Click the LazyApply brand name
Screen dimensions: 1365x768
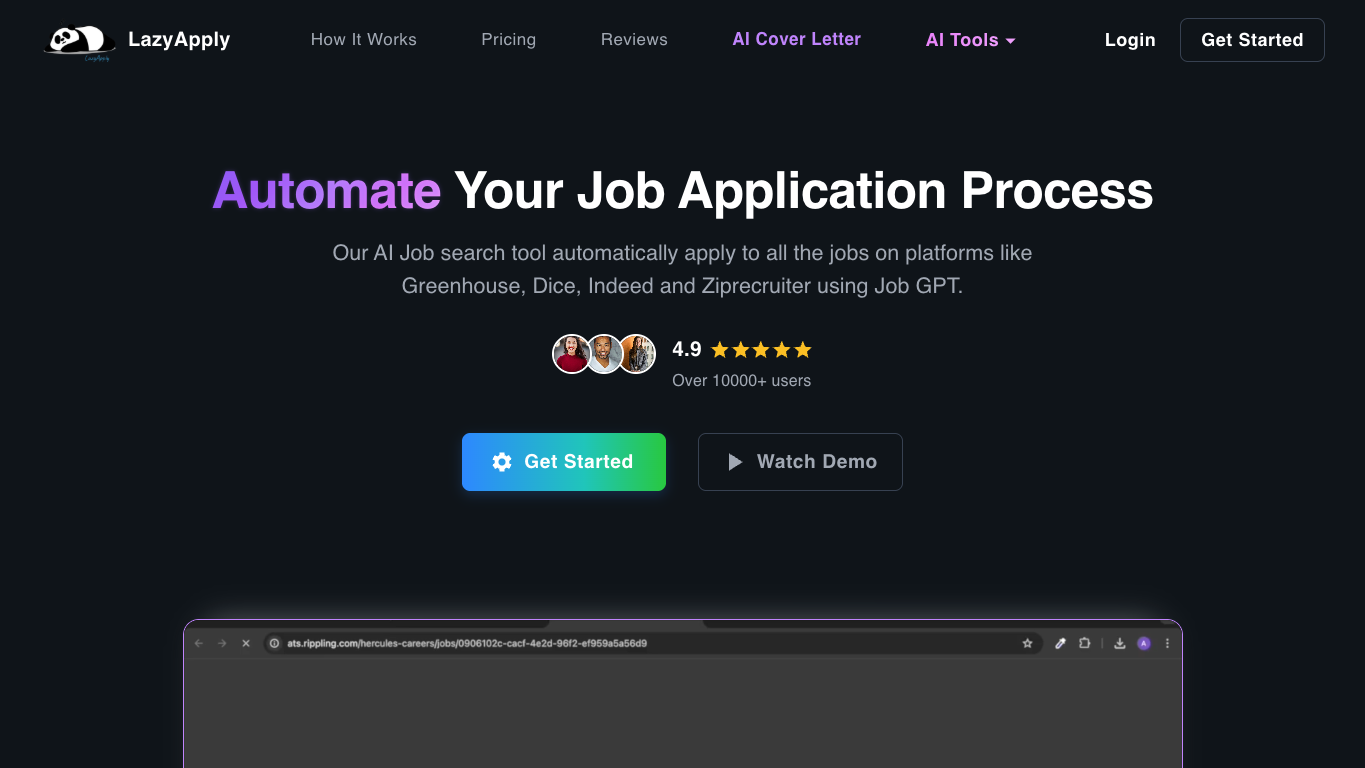[179, 40]
